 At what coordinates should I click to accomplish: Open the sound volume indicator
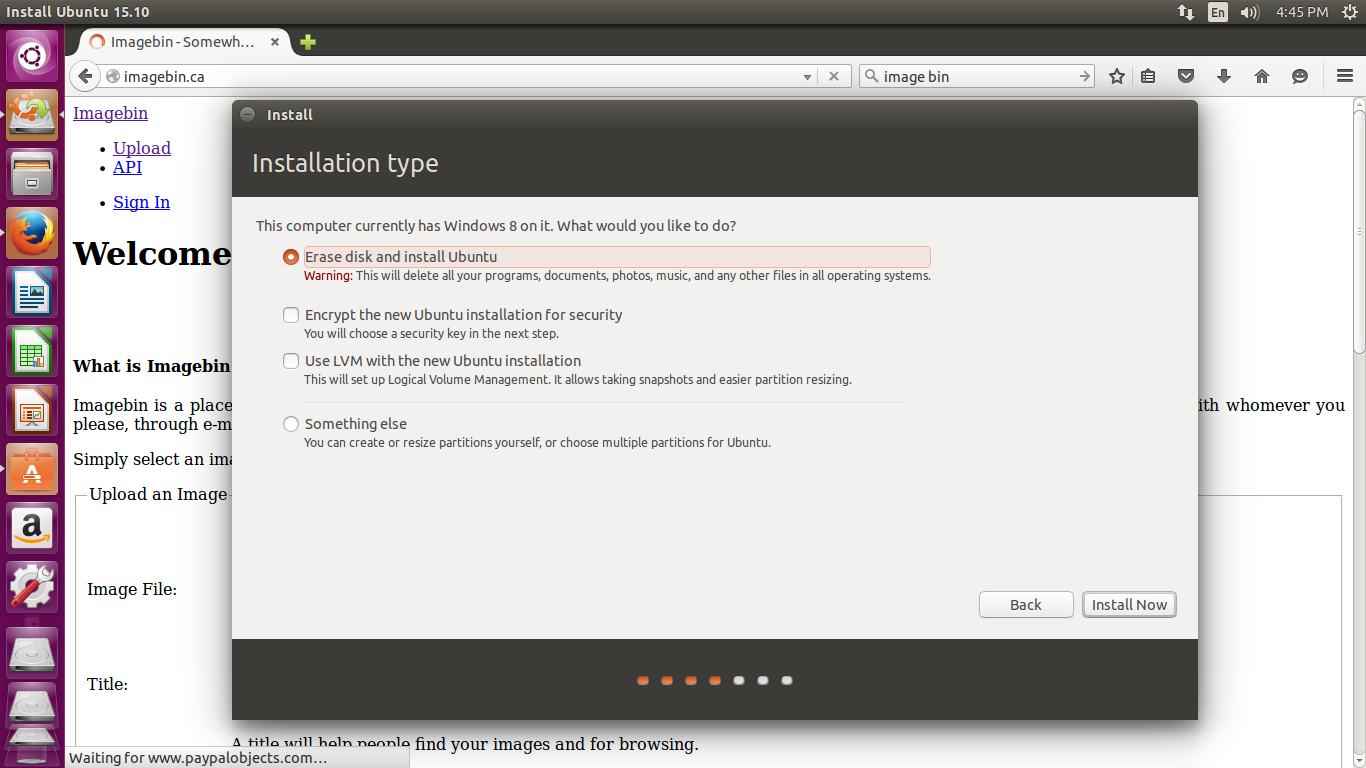click(1249, 12)
